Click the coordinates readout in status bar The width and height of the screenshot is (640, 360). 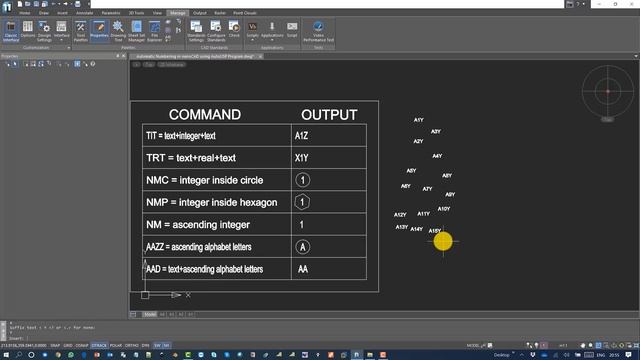[24, 346]
